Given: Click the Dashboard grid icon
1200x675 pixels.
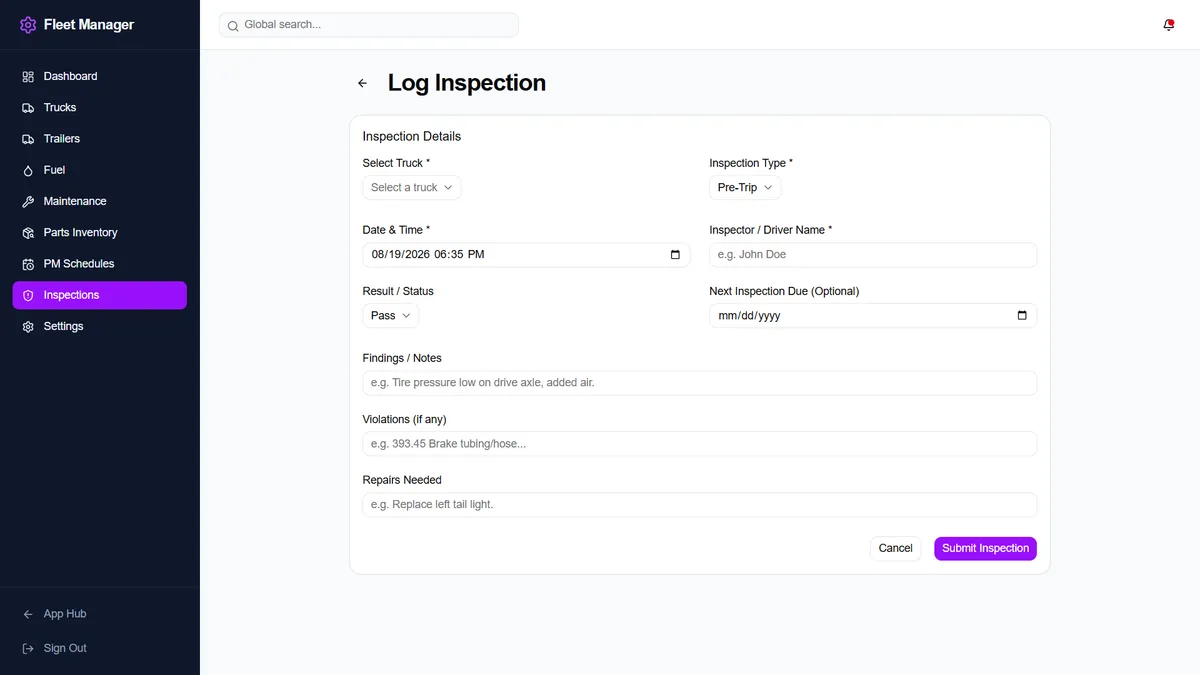Looking at the screenshot, I should coord(28,76).
